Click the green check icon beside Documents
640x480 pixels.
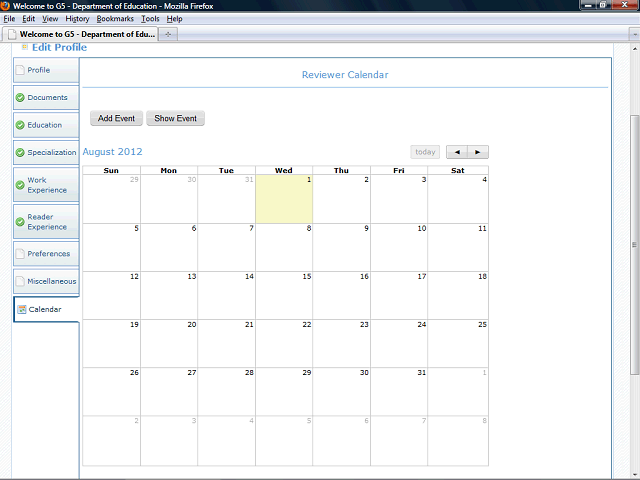coord(20,98)
